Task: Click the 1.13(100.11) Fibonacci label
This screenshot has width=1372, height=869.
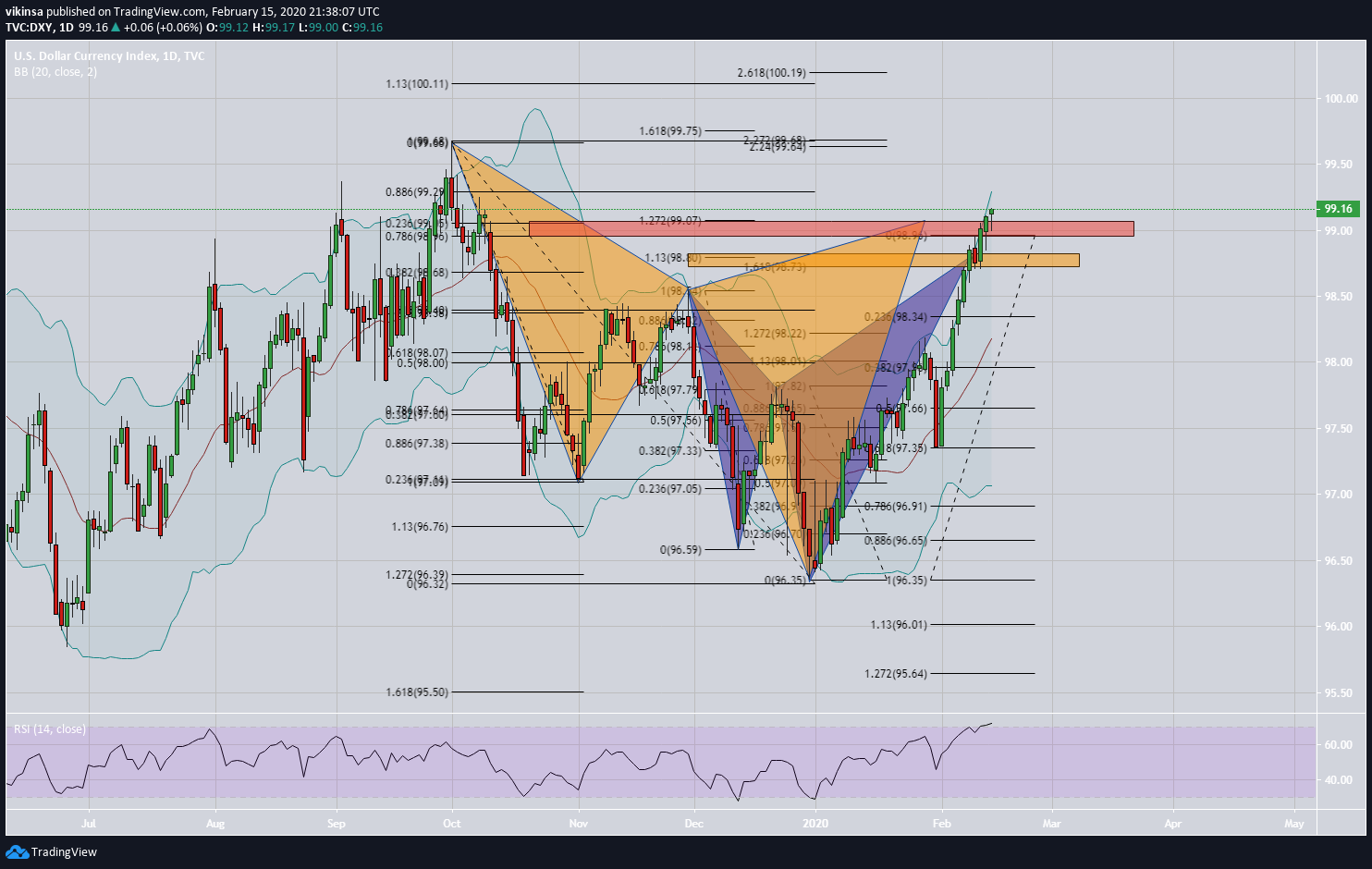Action: (417, 84)
